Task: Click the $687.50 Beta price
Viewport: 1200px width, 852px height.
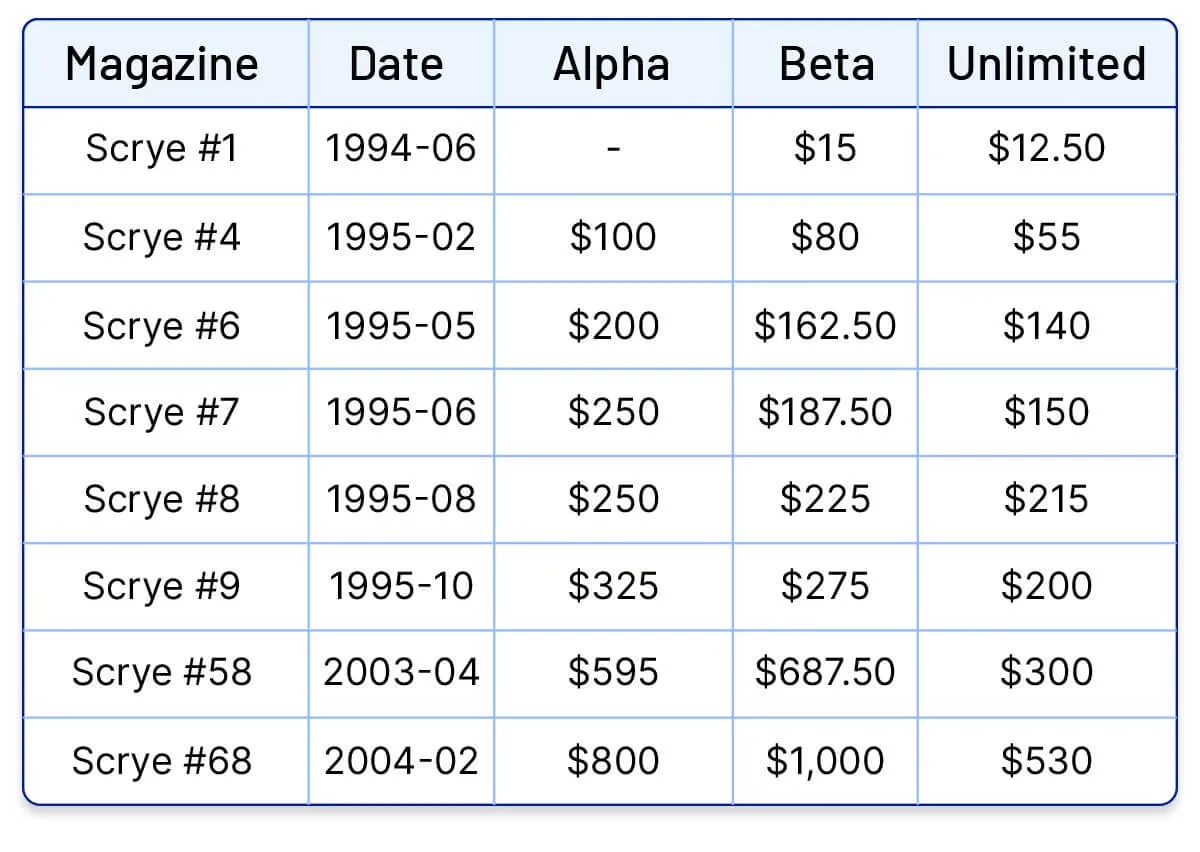Action: point(825,672)
